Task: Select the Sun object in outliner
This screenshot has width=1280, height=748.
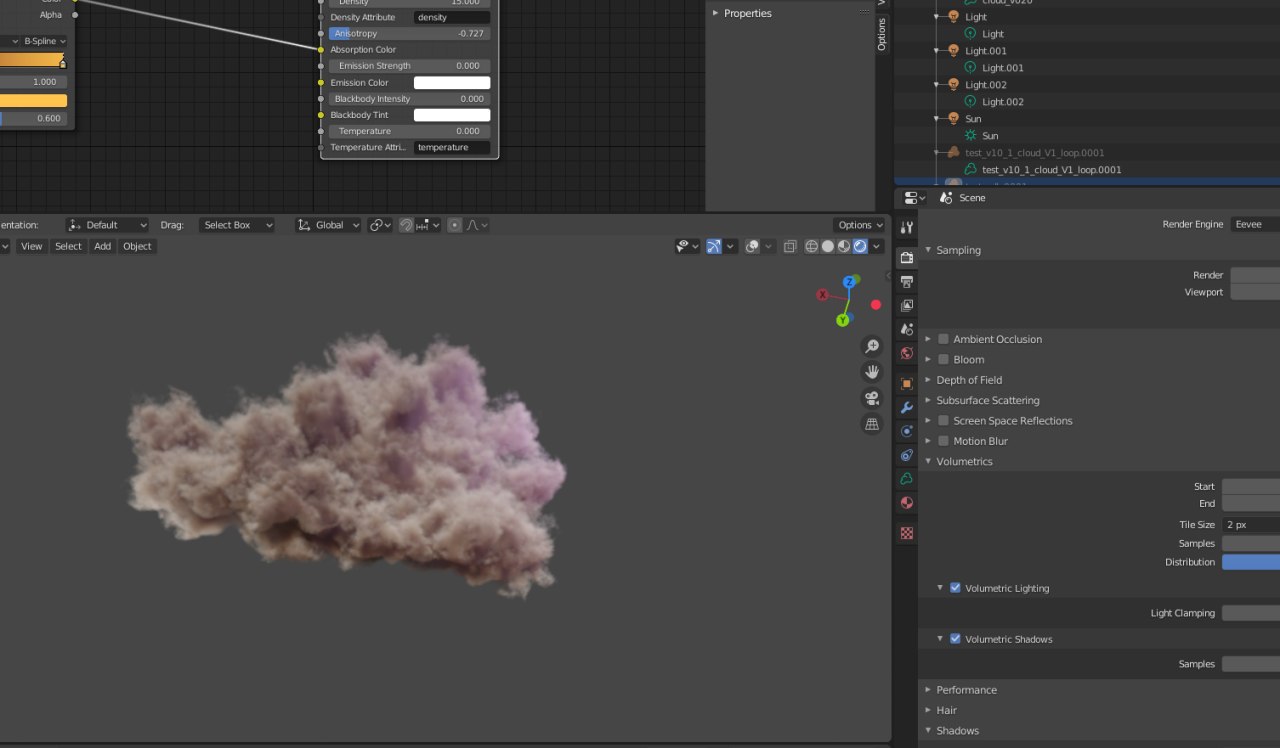Action: click(x=972, y=119)
